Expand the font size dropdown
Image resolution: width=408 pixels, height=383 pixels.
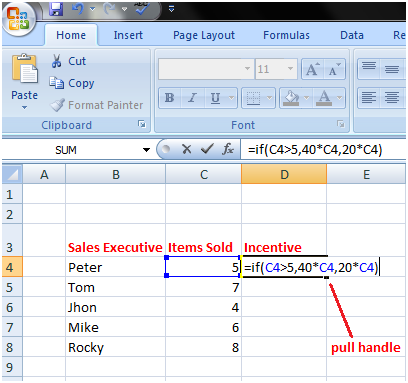[290, 69]
